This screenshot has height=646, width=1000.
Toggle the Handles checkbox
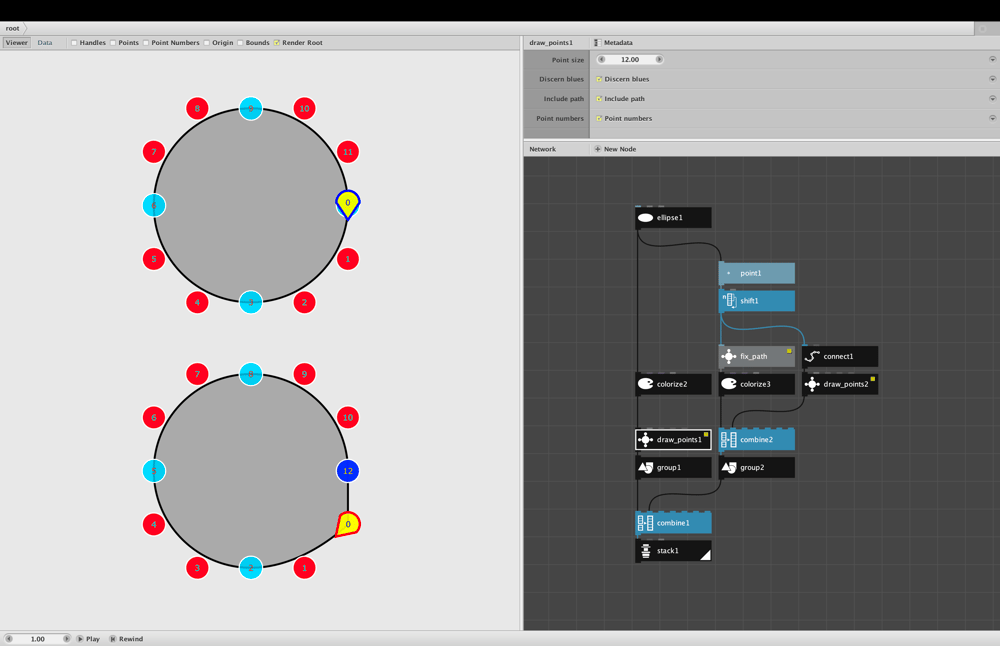74,43
